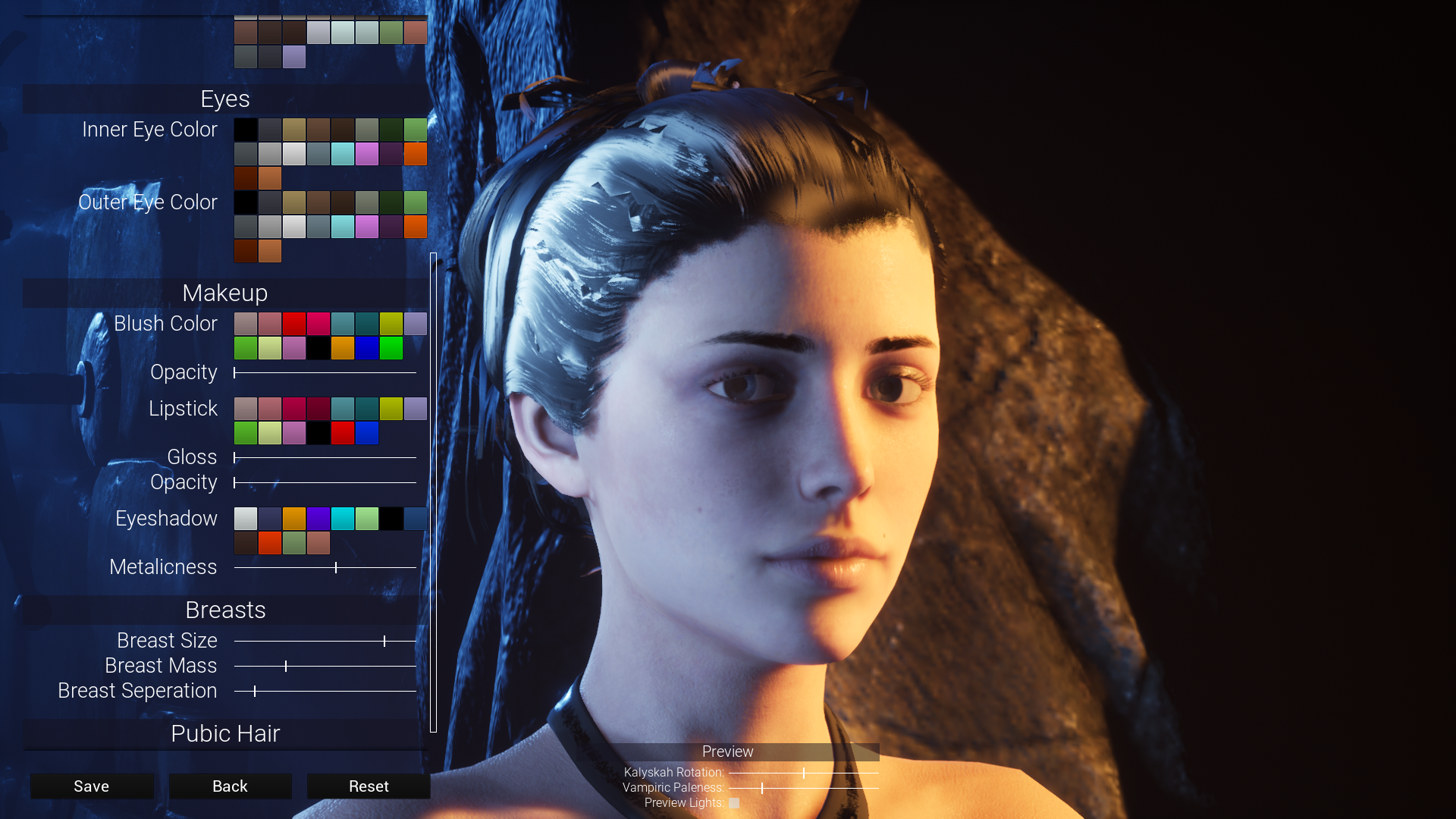
Task: Click the Makeup section header
Action: (225, 293)
